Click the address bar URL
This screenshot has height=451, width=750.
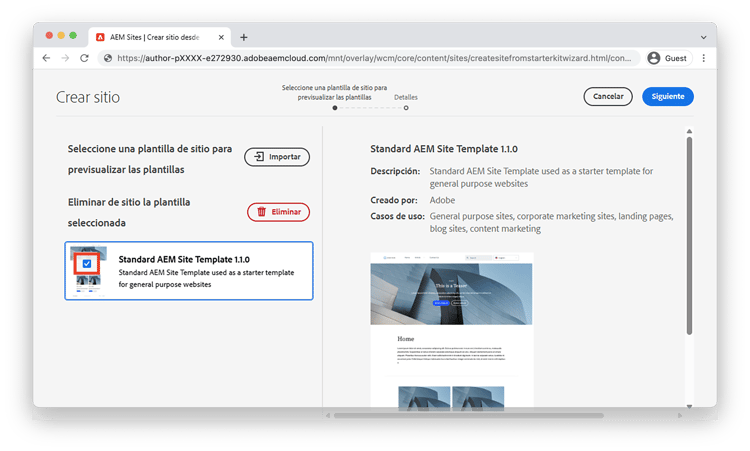point(374,58)
